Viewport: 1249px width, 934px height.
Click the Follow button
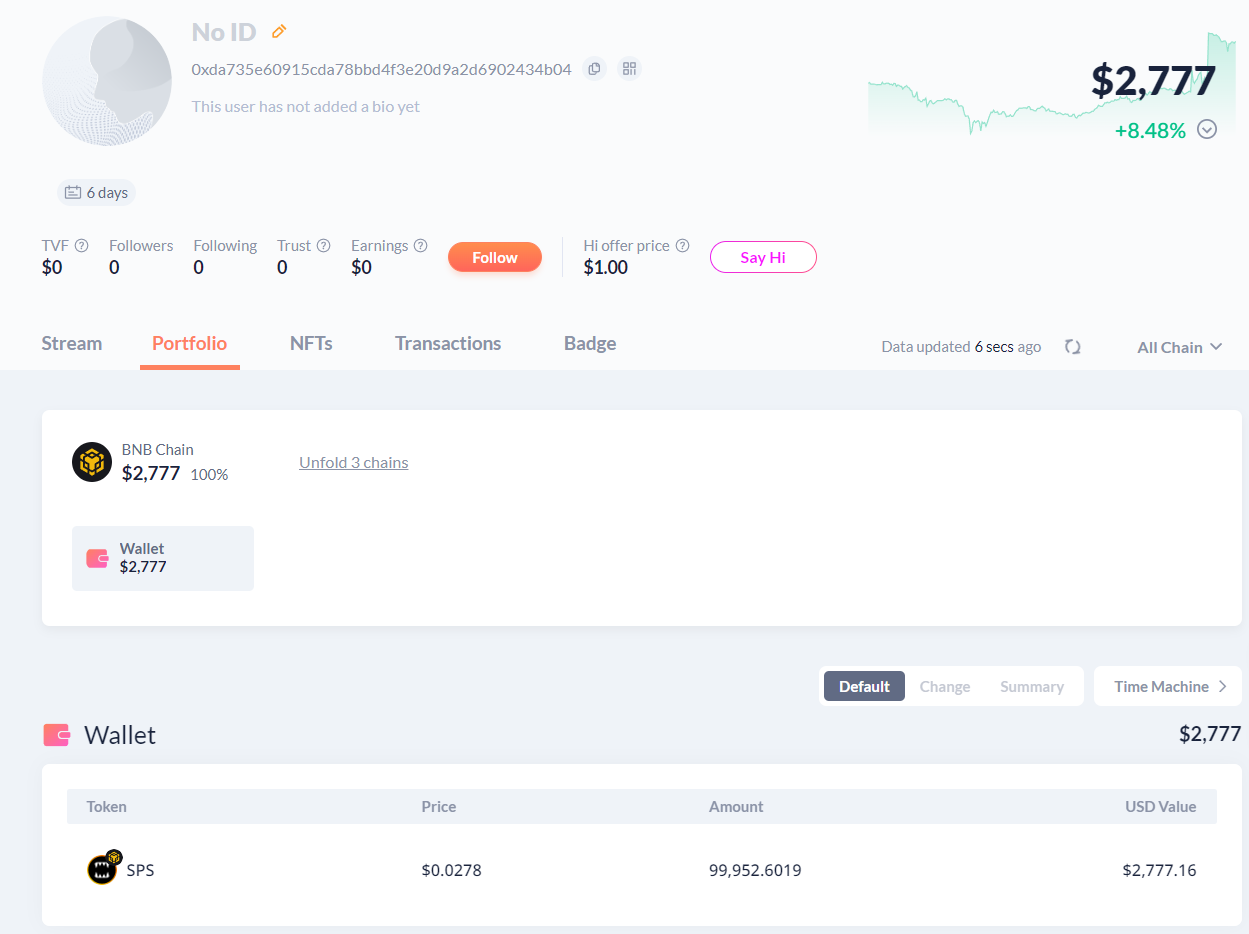pos(495,257)
